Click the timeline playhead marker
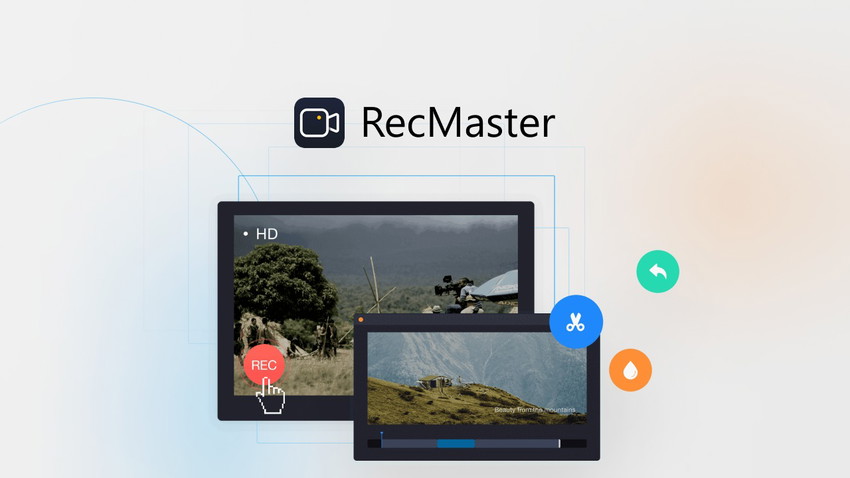This screenshot has height=478, width=850. [x=382, y=438]
